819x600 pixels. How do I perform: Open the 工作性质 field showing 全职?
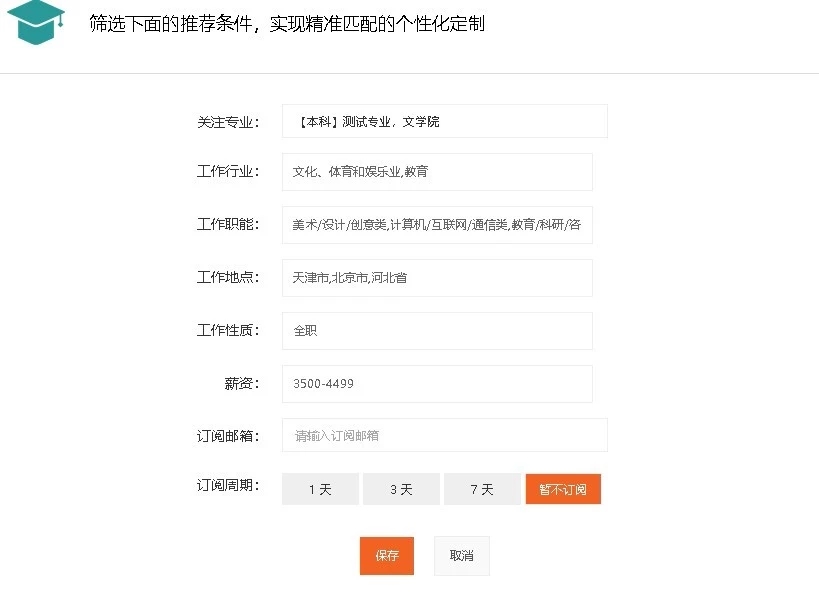tap(437, 331)
